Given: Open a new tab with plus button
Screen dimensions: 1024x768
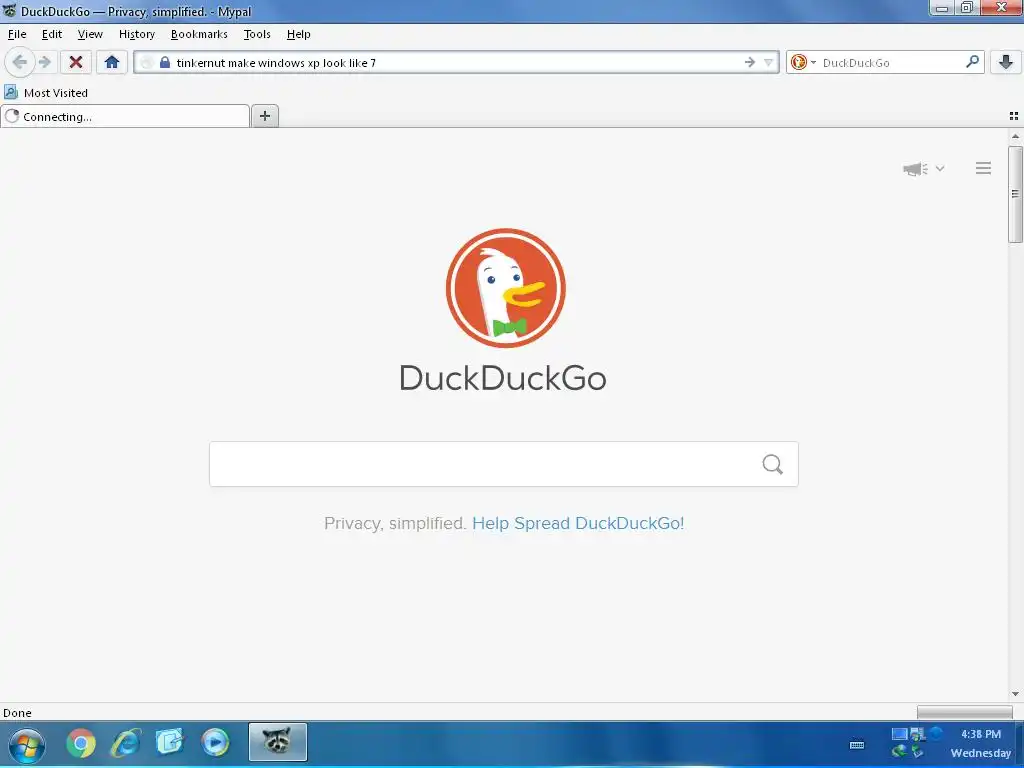Looking at the screenshot, I should point(265,116).
